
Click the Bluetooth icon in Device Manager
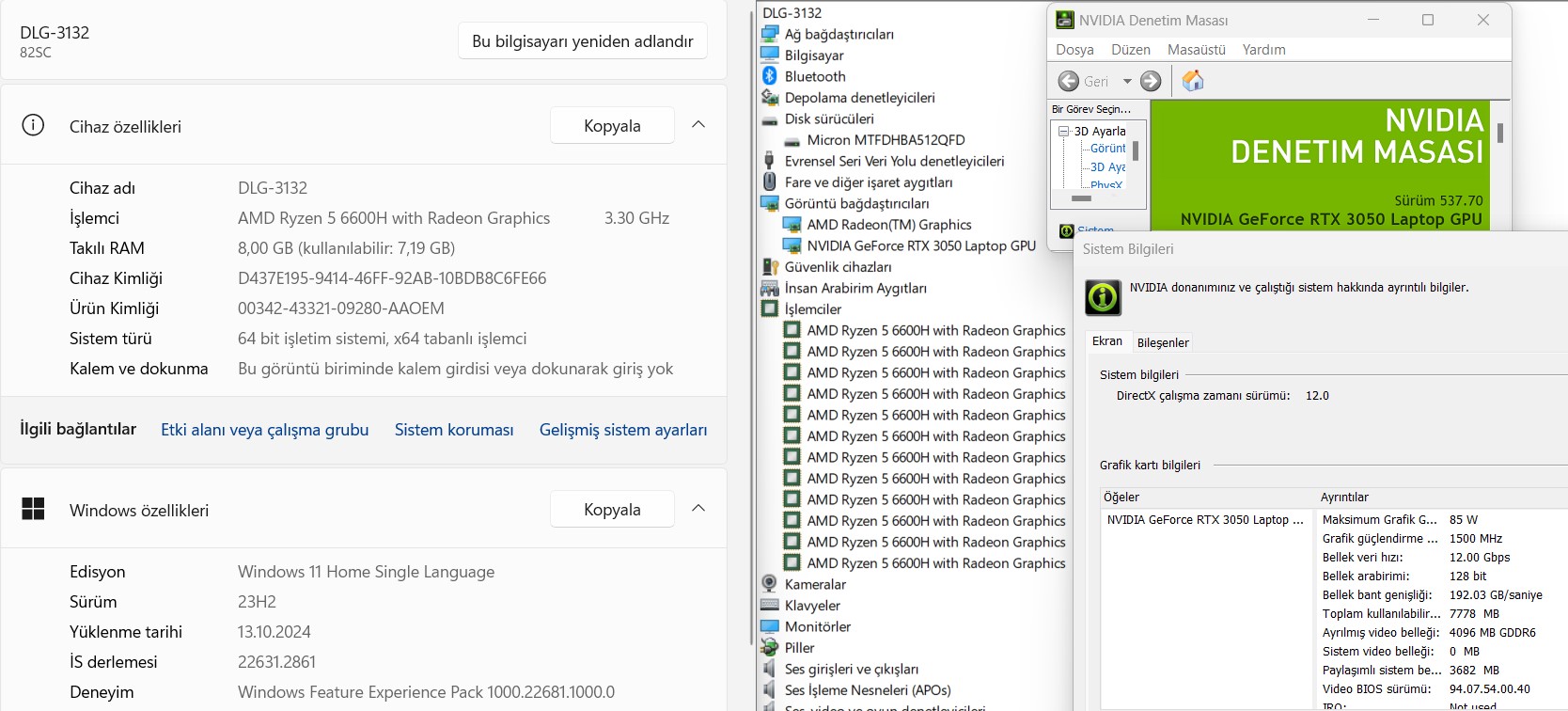[770, 76]
